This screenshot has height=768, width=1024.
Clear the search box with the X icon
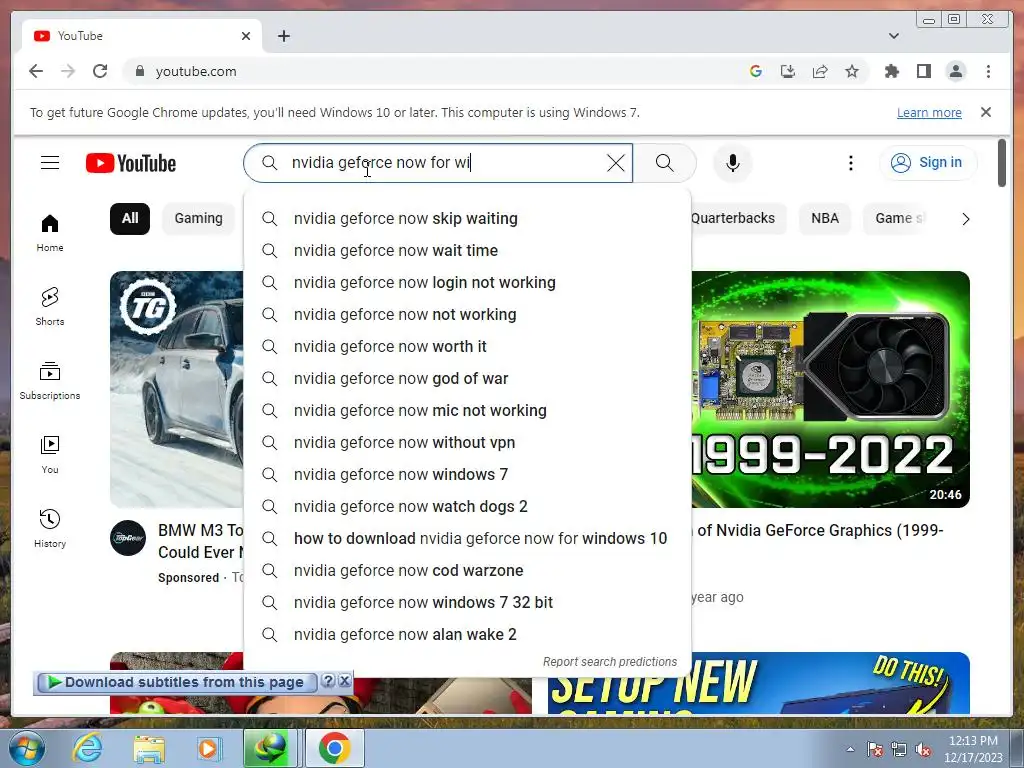(615, 163)
